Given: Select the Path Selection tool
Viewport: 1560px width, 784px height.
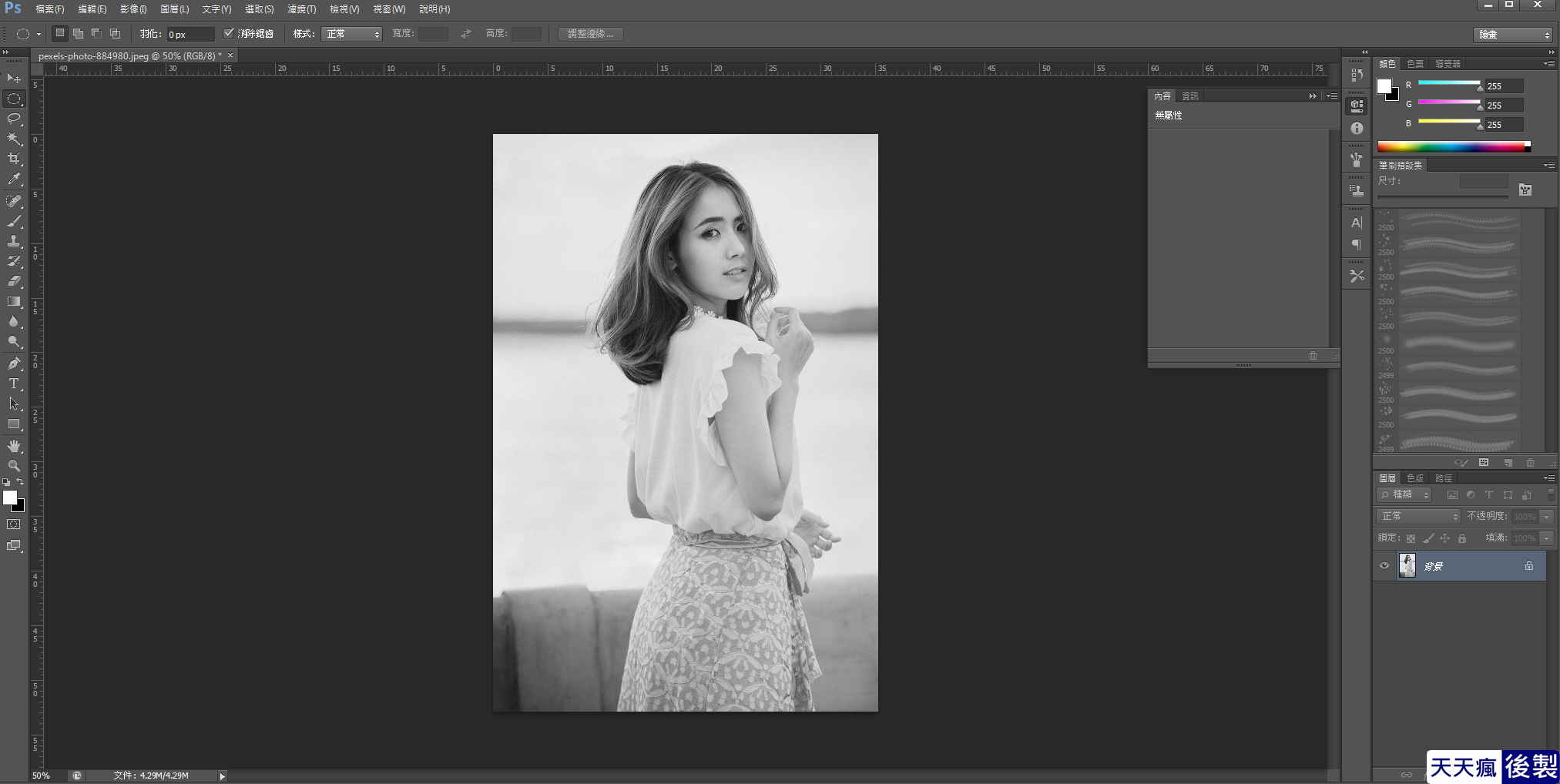Looking at the screenshot, I should tap(14, 404).
